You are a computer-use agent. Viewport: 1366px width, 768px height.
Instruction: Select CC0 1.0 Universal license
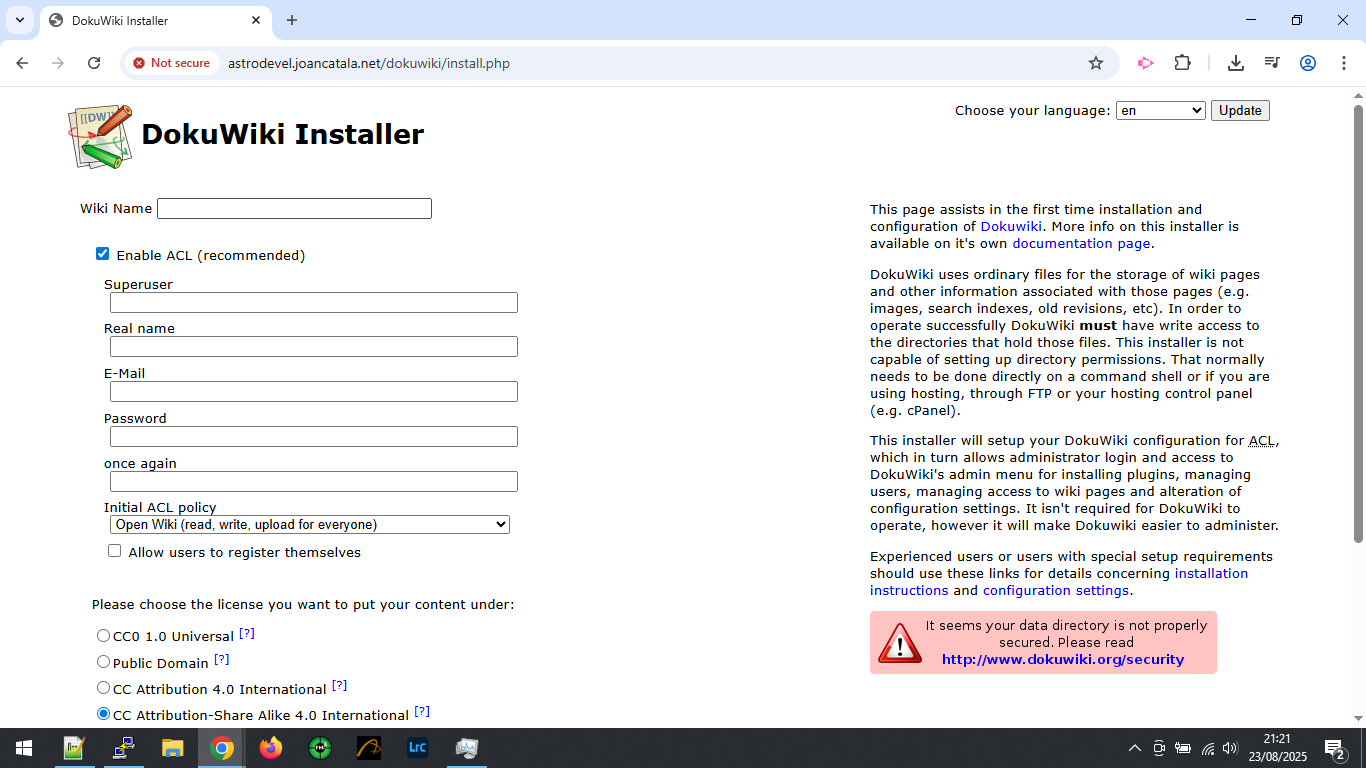pos(103,635)
